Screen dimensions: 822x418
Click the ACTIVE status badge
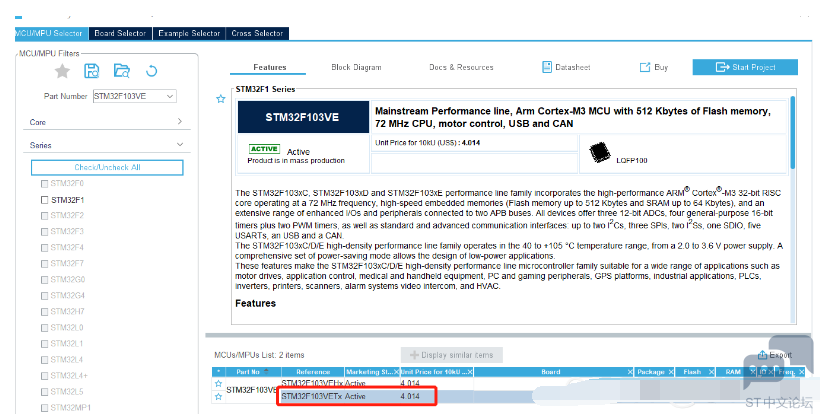(x=264, y=149)
